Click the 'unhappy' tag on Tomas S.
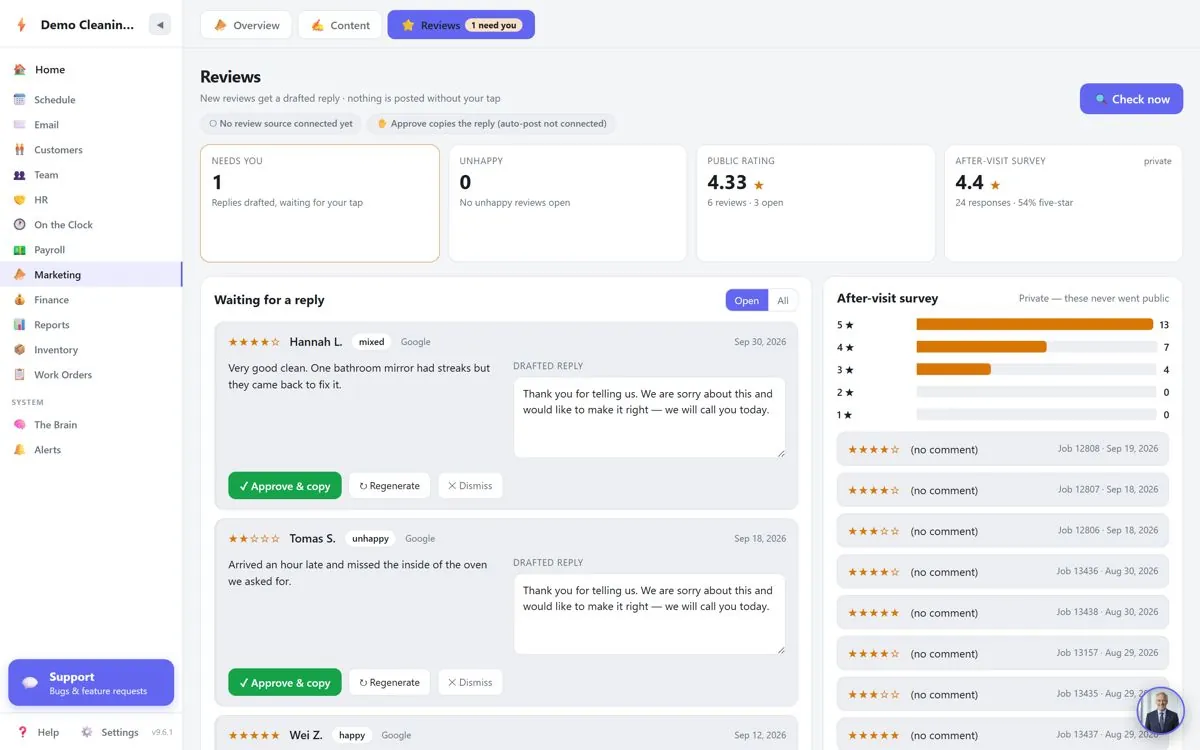Screen dimensions: 1200x750 [x=371, y=539]
